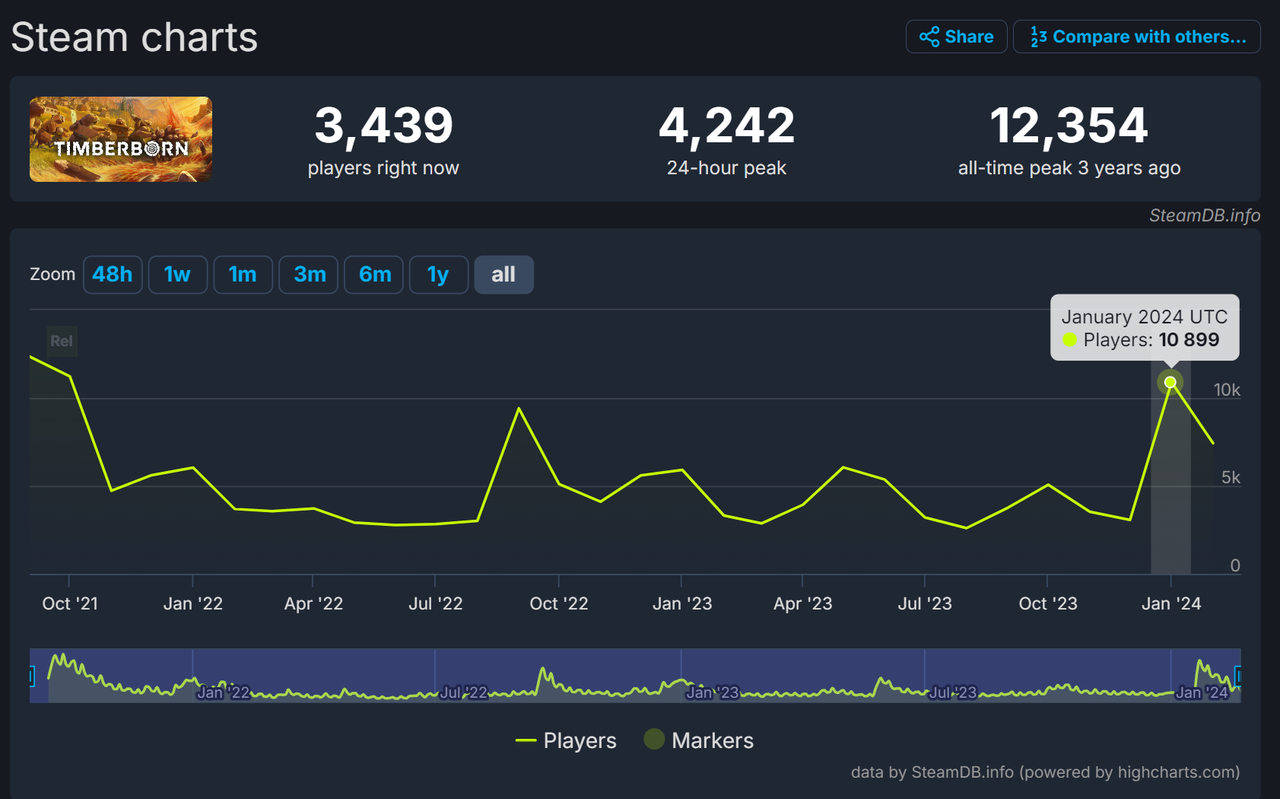Choose the 3m zoom range
Screen dimensions: 1280x799
(x=309, y=275)
